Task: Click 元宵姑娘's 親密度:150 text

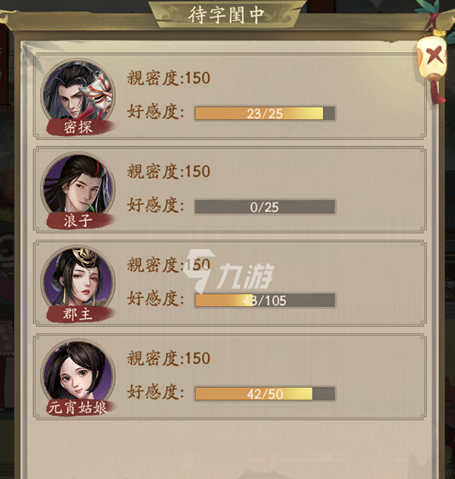Action: [169, 358]
